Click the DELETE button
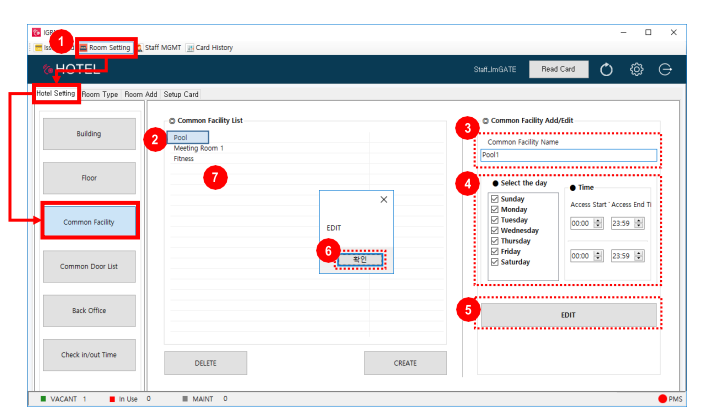Image resolution: width=704 pixels, height=416 pixels. point(205,363)
